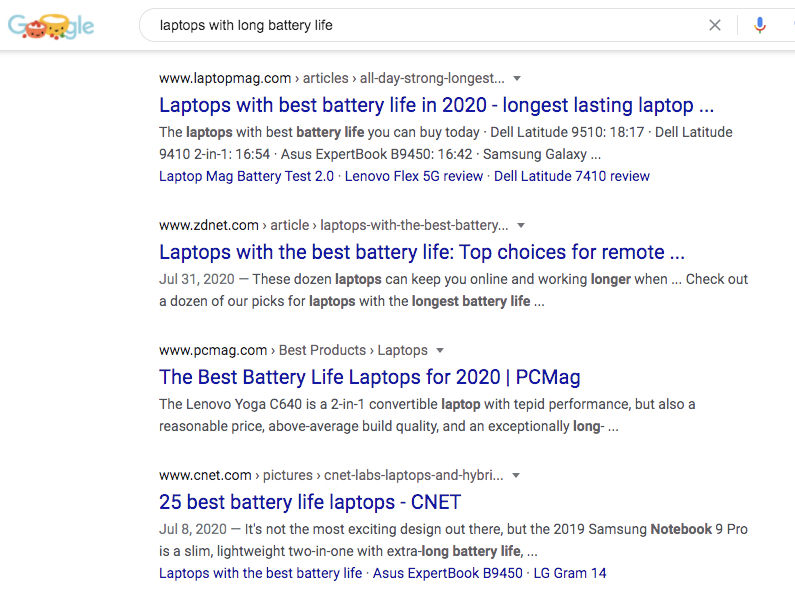Image resolution: width=795 pixels, height=592 pixels.
Task: Open the 'Dell Latitude 7410 review' sitelink
Action: coord(572,176)
